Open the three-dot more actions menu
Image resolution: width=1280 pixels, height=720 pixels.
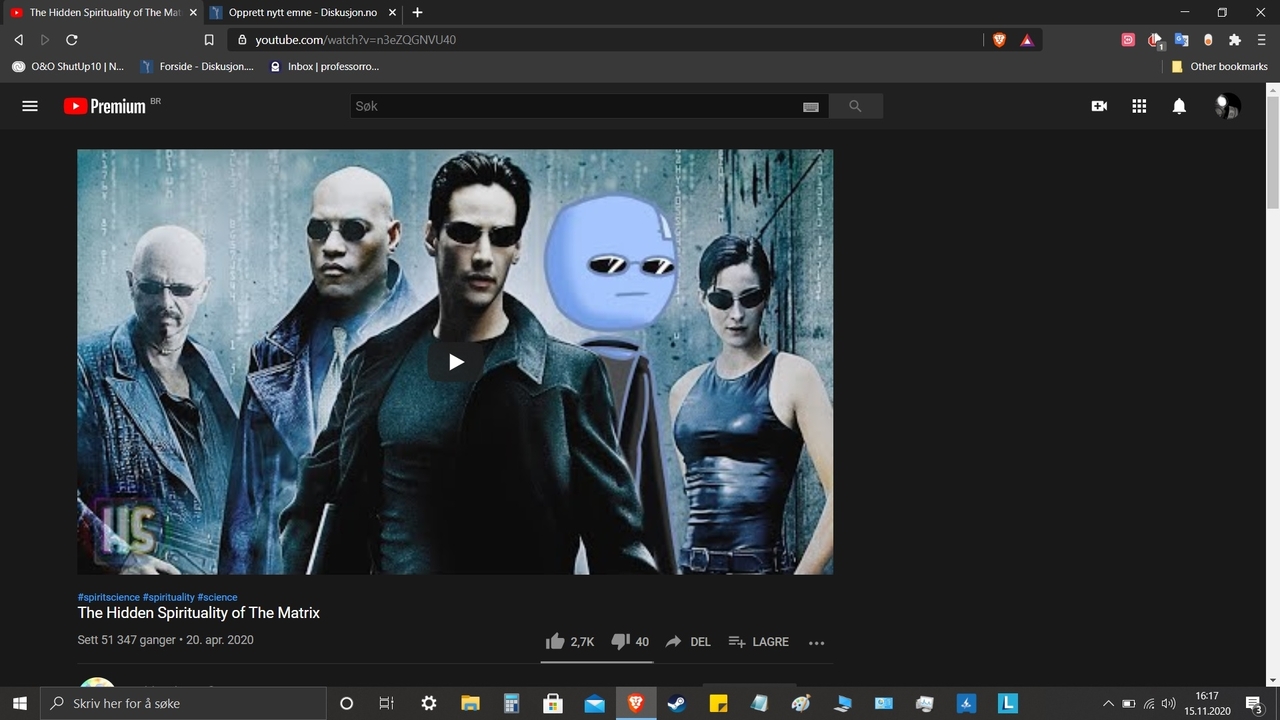(816, 643)
